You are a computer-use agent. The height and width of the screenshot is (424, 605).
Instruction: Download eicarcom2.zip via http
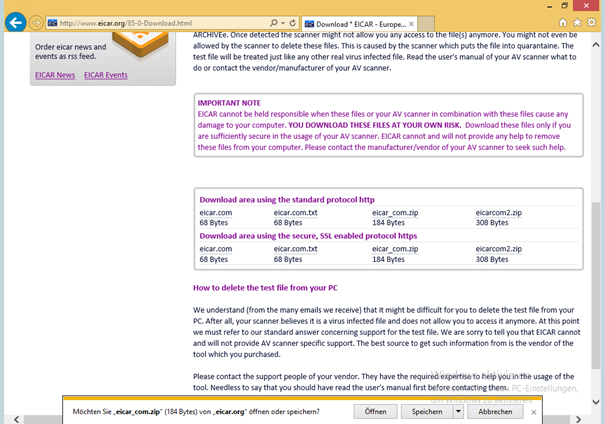[499, 213]
